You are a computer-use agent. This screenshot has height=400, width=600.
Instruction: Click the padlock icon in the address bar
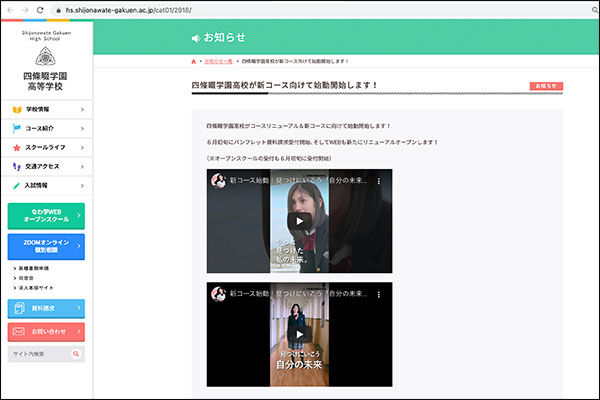click(x=59, y=10)
